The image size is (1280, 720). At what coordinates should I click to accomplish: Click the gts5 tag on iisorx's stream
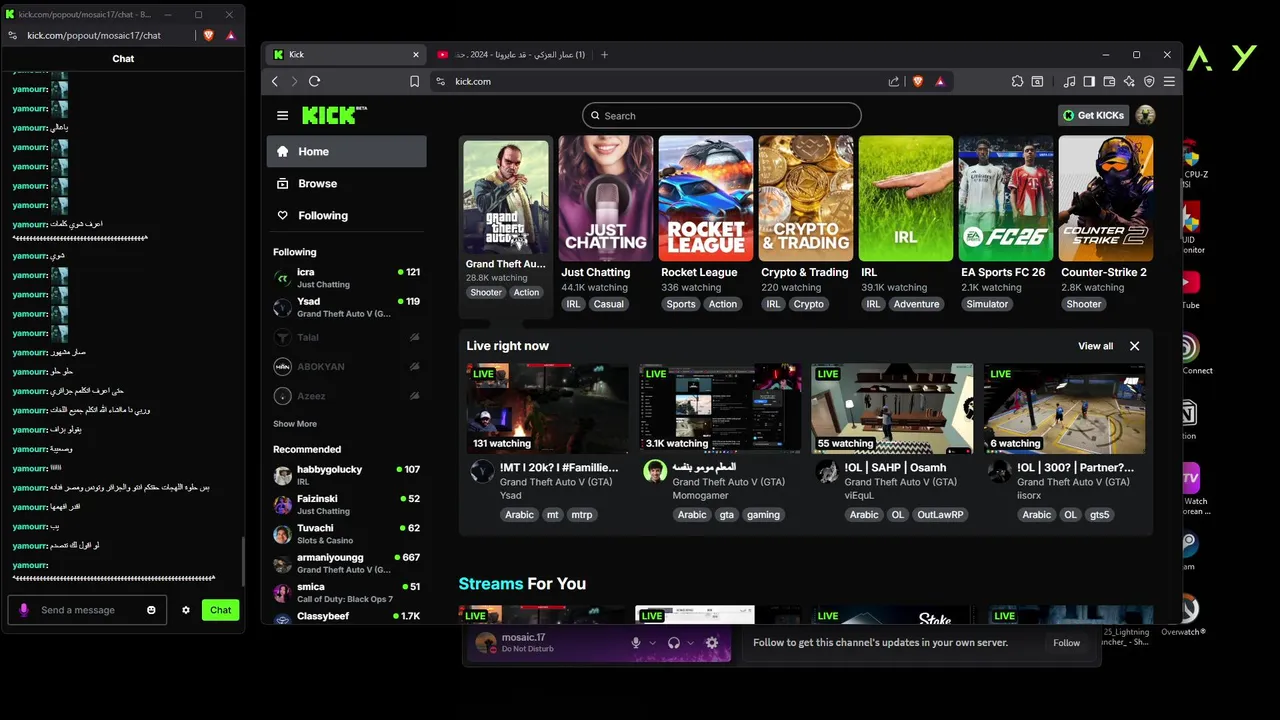[x=1100, y=515]
